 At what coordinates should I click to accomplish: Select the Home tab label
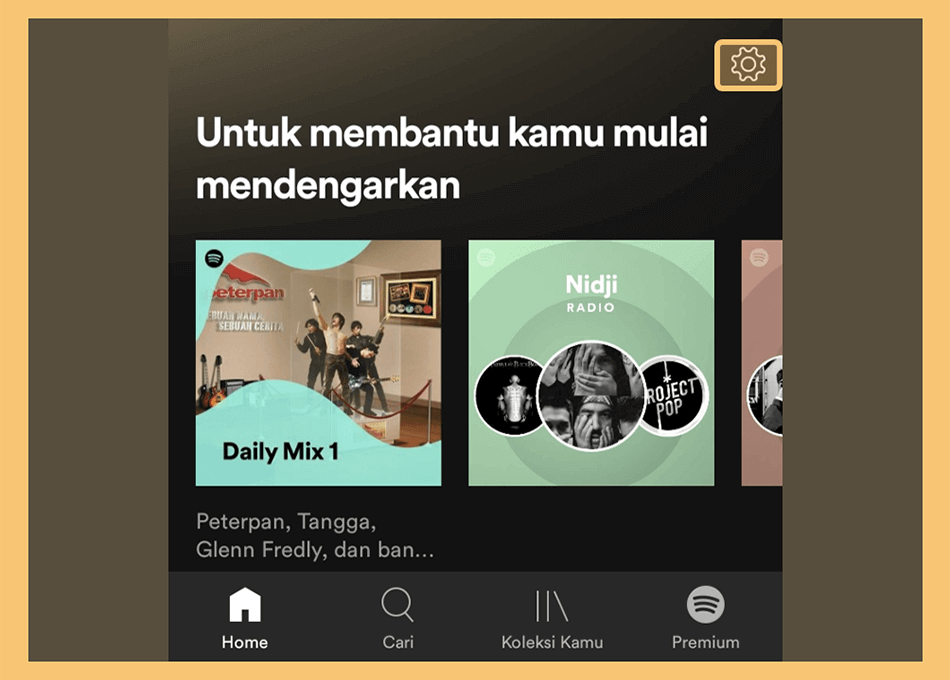tap(245, 642)
